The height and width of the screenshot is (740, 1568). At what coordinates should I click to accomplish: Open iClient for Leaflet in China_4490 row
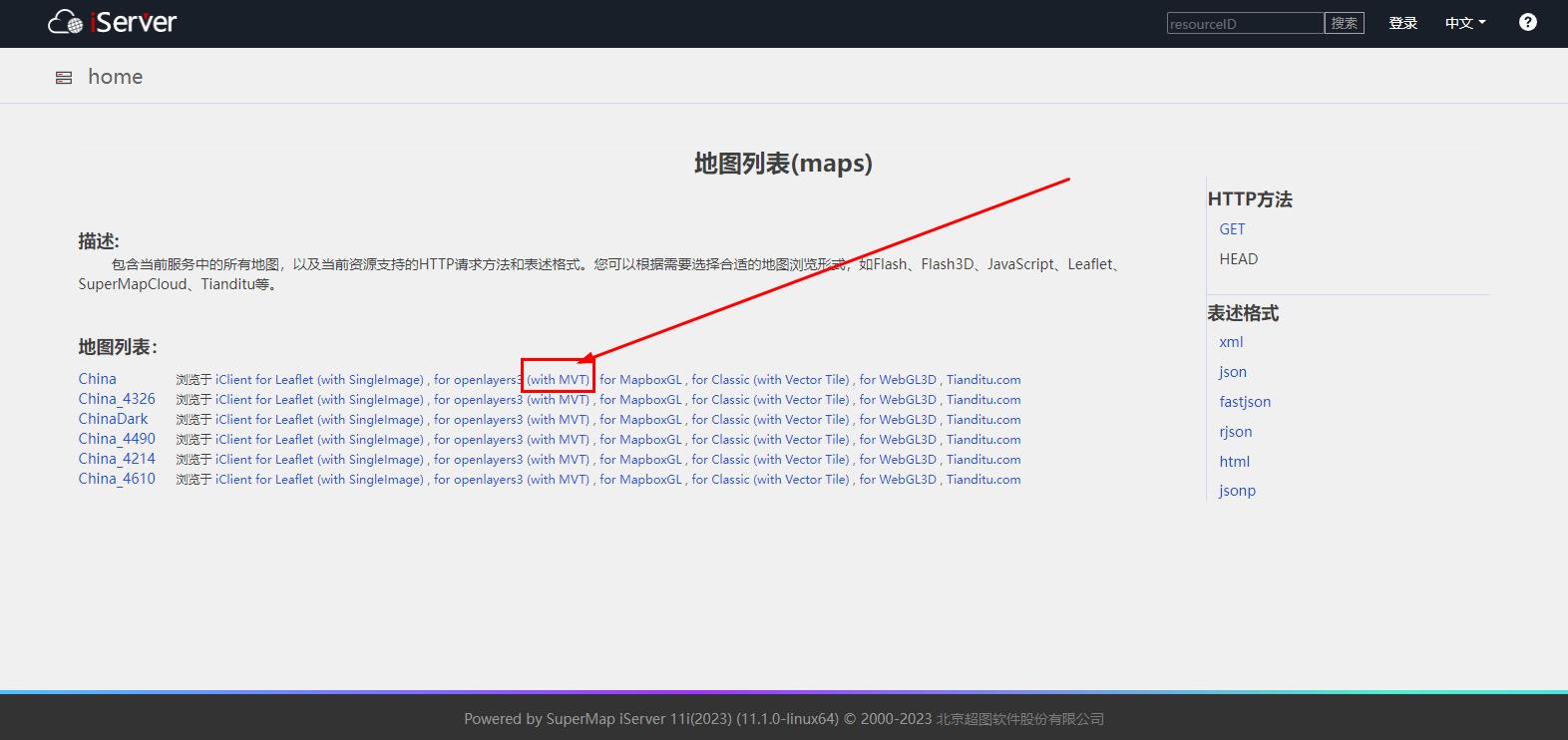[x=264, y=440]
